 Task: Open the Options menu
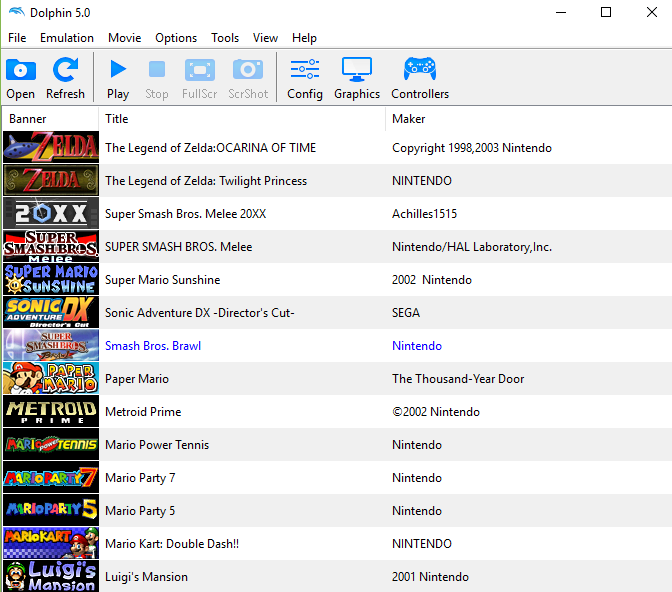click(x=176, y=38)
